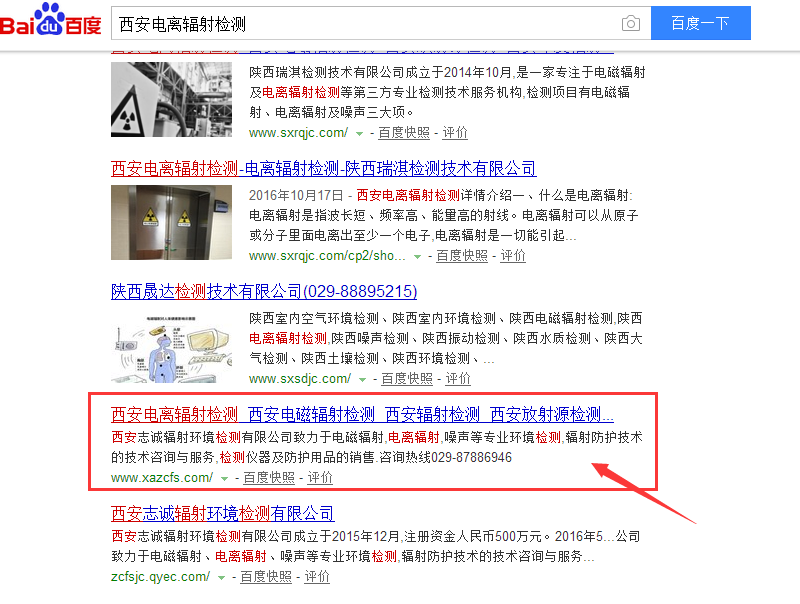Click the camera image search icon
The height and width of the screenshot is (604, 800).
pyautogui.click(x=631, y=23)
